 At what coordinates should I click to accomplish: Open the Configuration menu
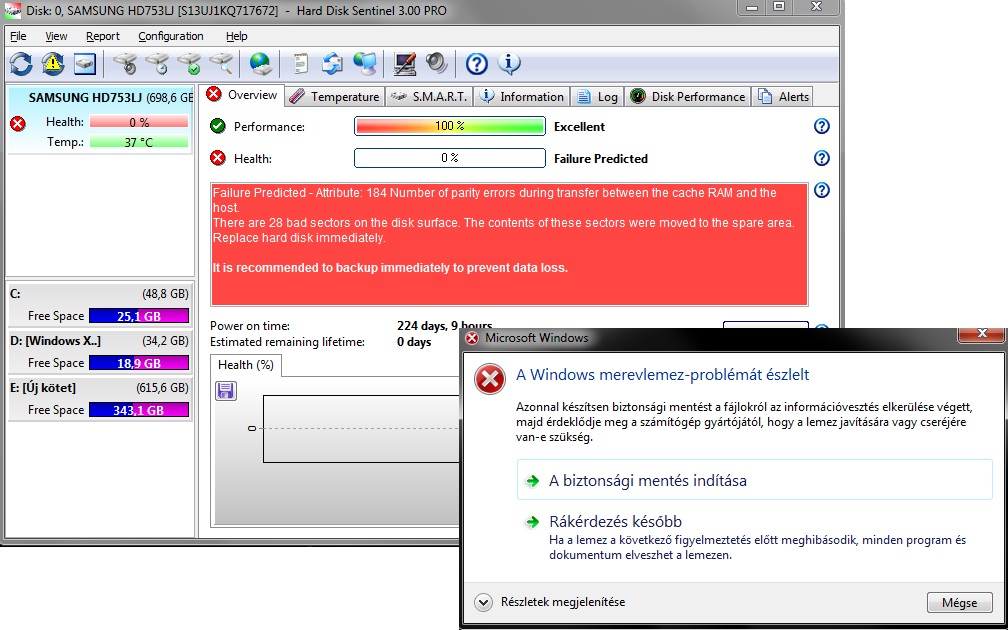pos(170,36)
